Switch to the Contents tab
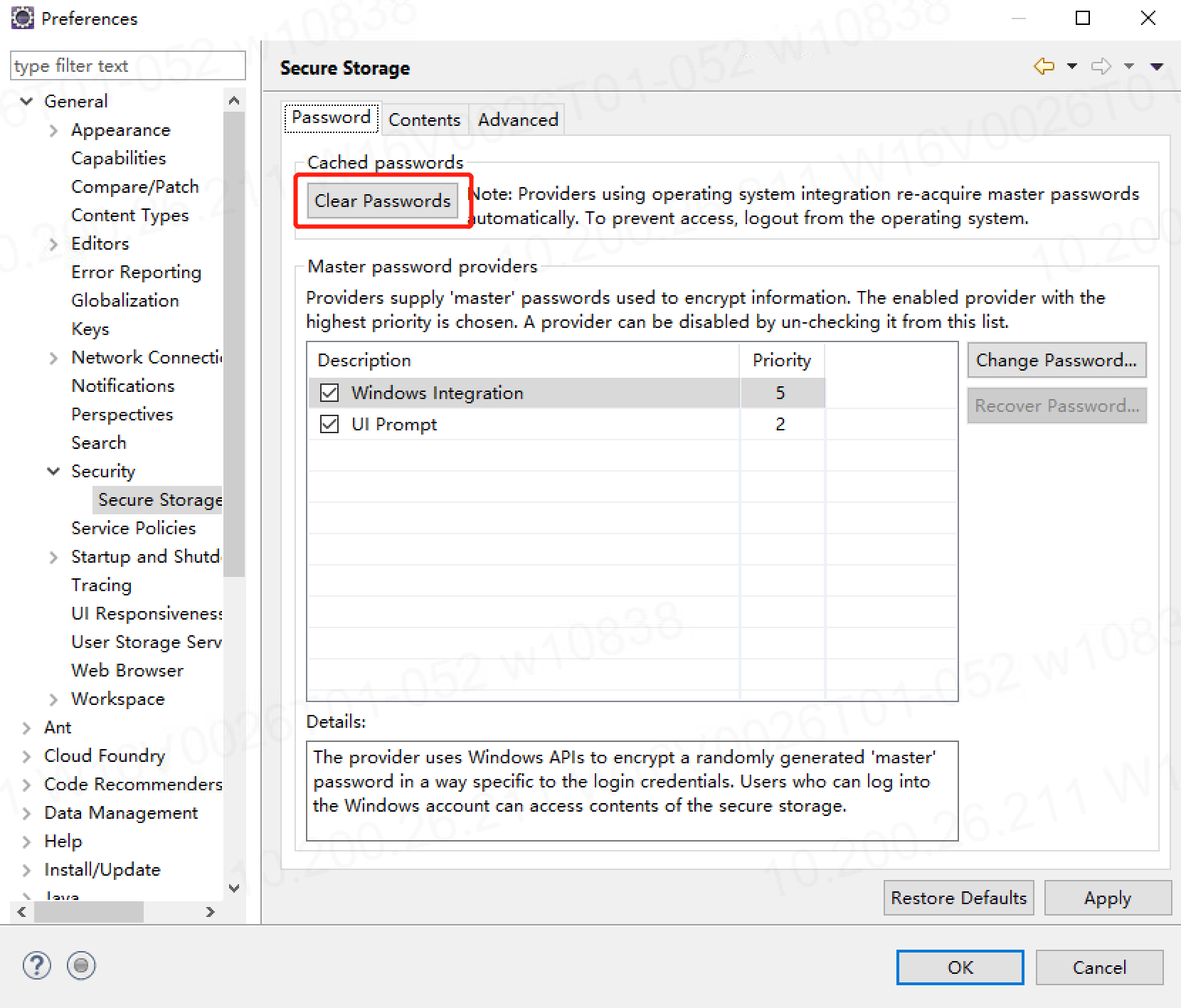The image size is (1181, 1008). (x=424, y=119)
